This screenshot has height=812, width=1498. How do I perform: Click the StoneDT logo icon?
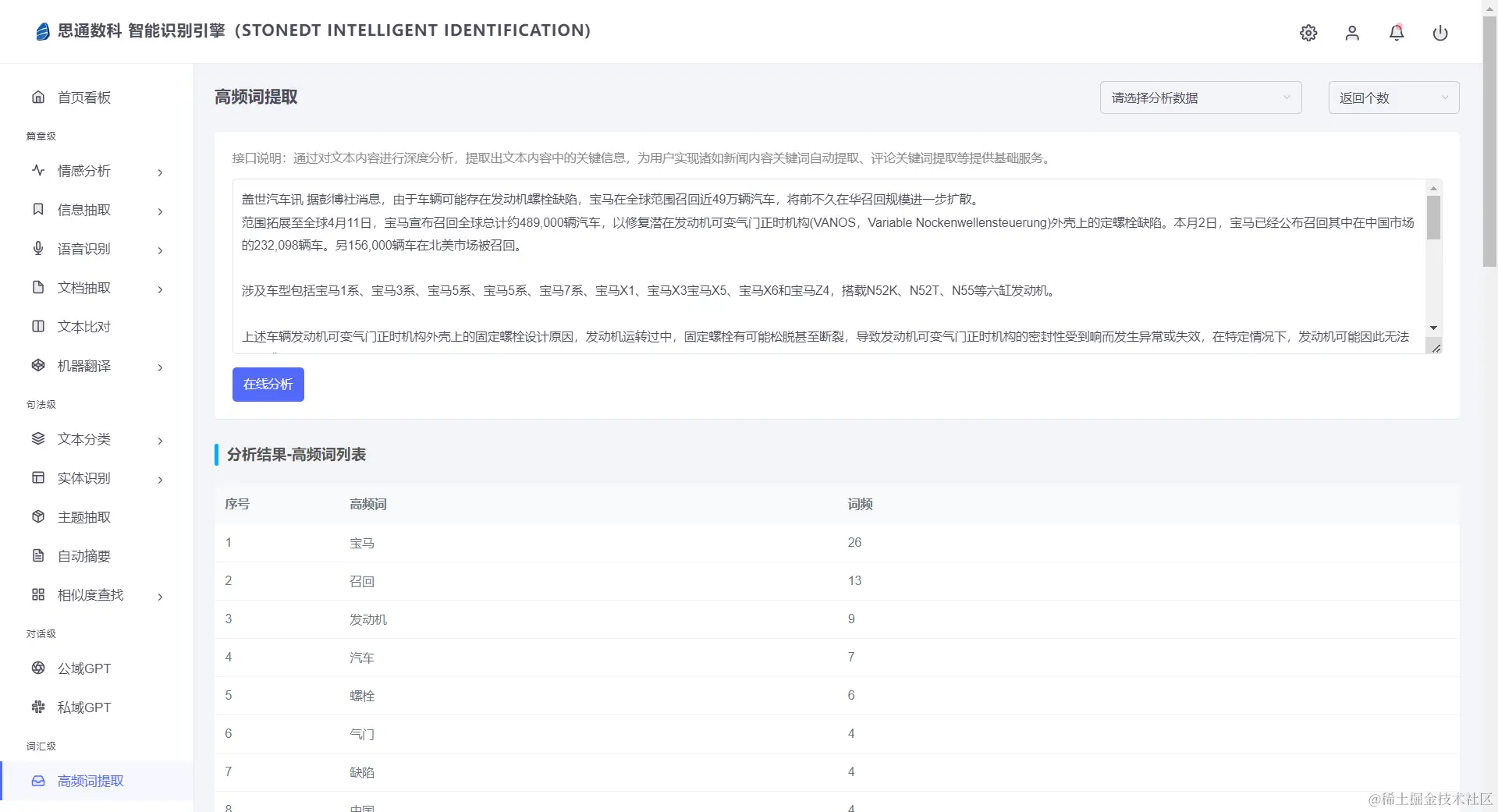(x=43, y=31)
